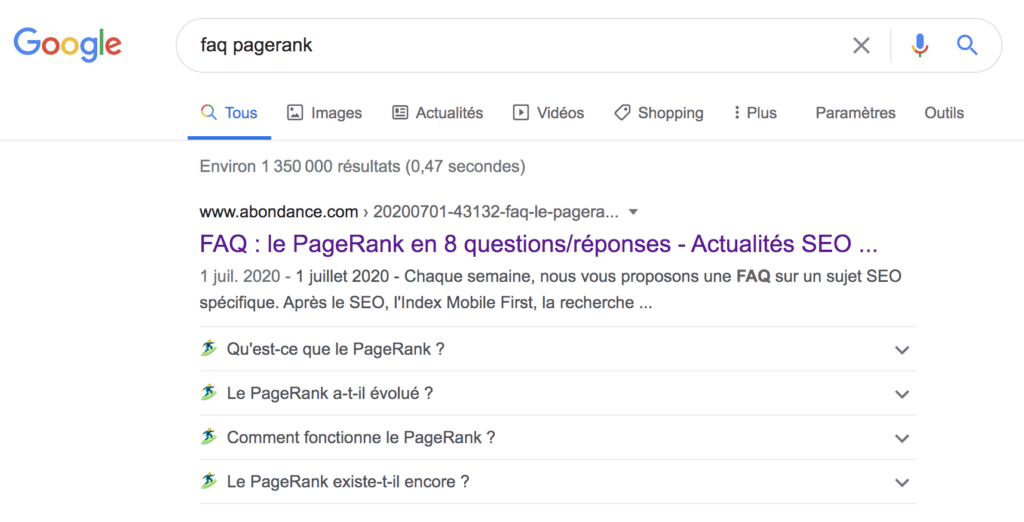Start voice search with the microphone icon
Screen dimensions: 1024x522
pos(920,45)
